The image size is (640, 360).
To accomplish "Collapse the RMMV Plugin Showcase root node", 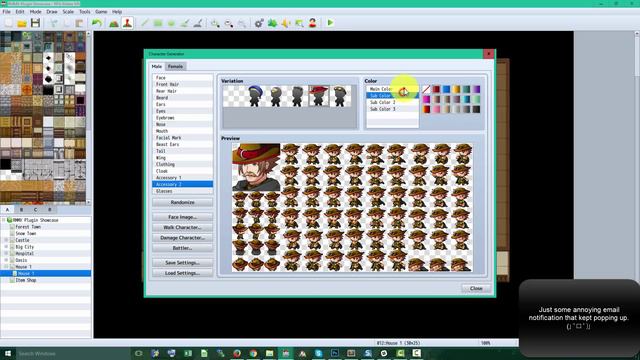I will click(x=4, y=220).
